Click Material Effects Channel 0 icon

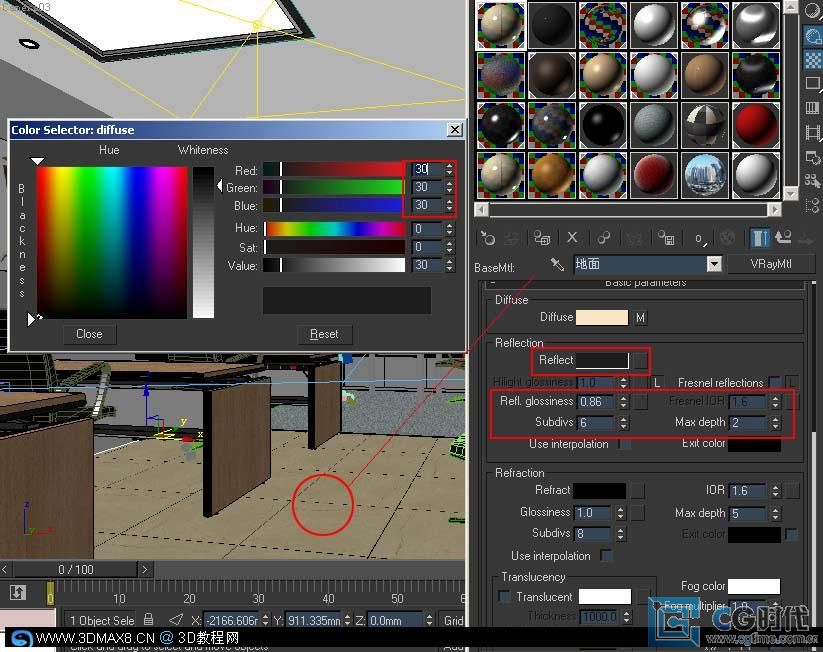coord(700,239)
